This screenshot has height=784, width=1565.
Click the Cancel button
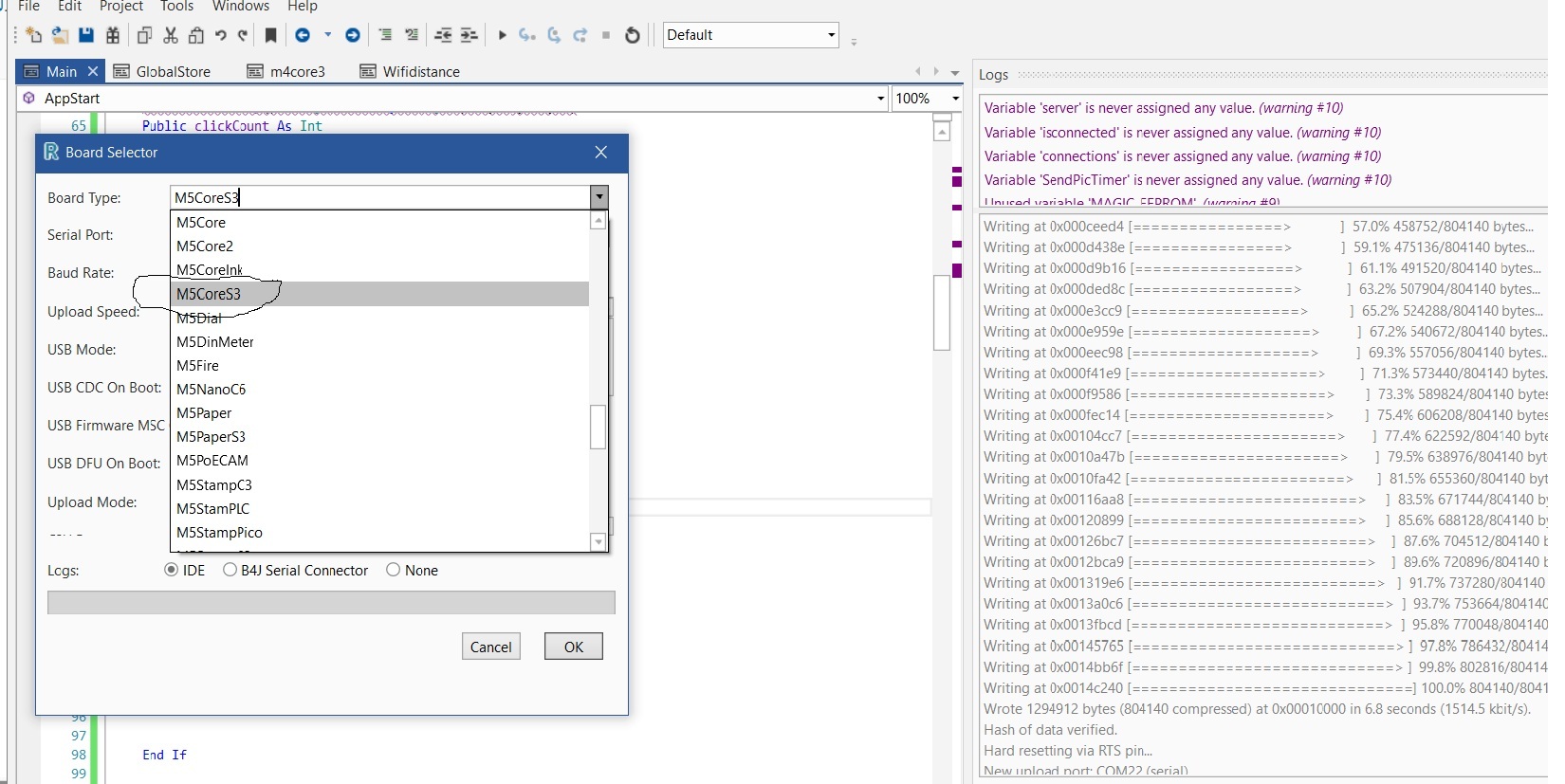[491, 647]
